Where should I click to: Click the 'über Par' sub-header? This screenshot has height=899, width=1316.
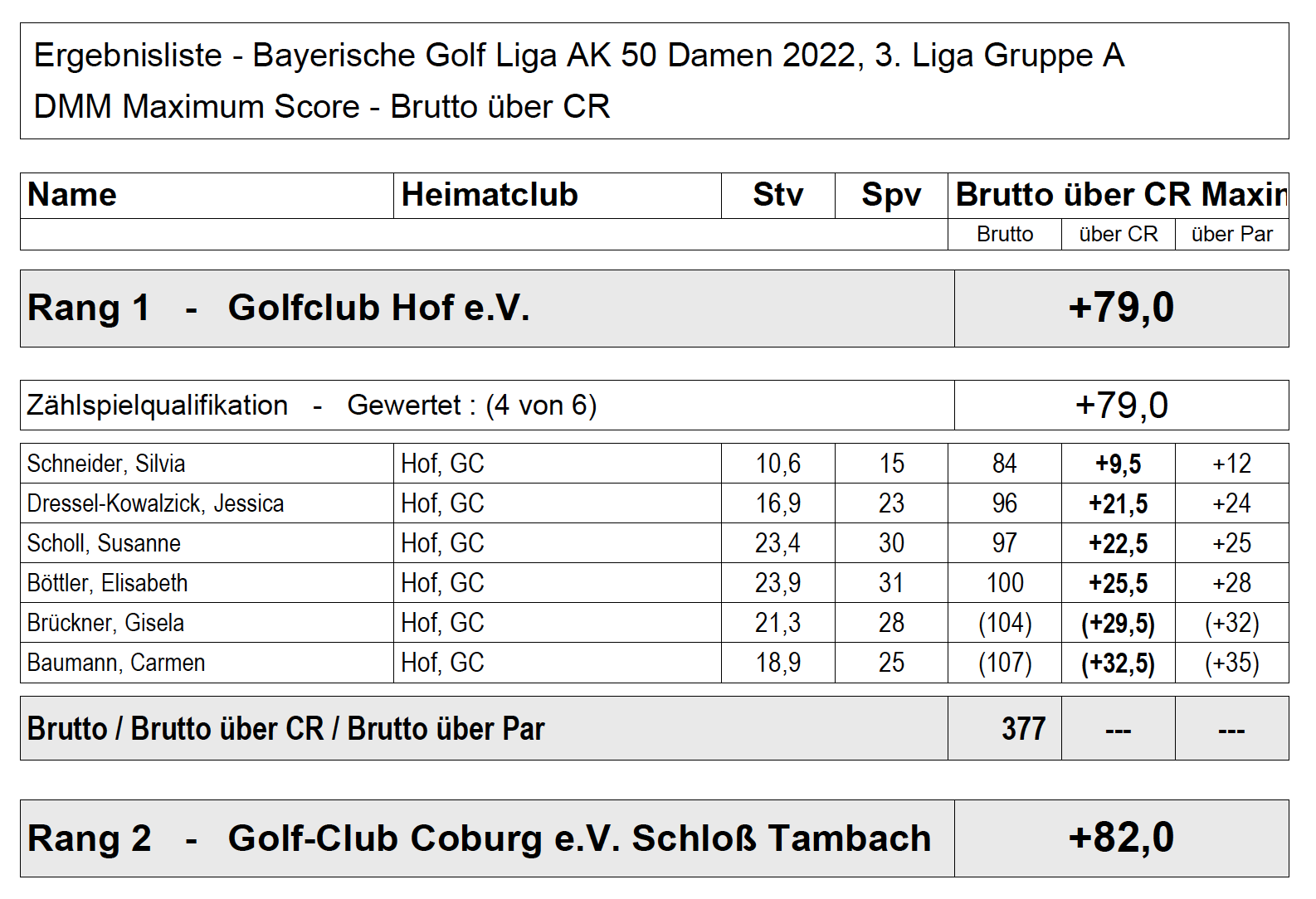pos(1232,235)
